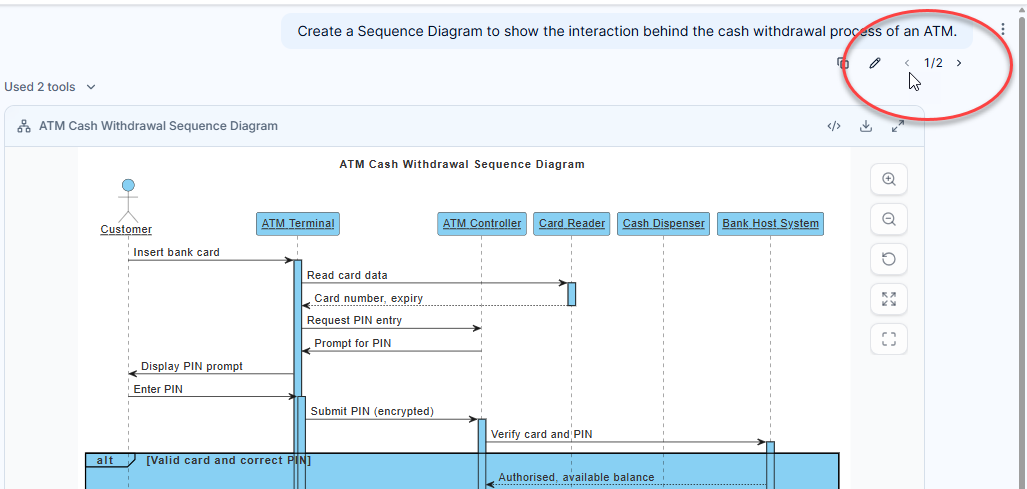This screenshot has height=489, width=1027.
Task: Copy the user prompt message
Action: point(843,63)
